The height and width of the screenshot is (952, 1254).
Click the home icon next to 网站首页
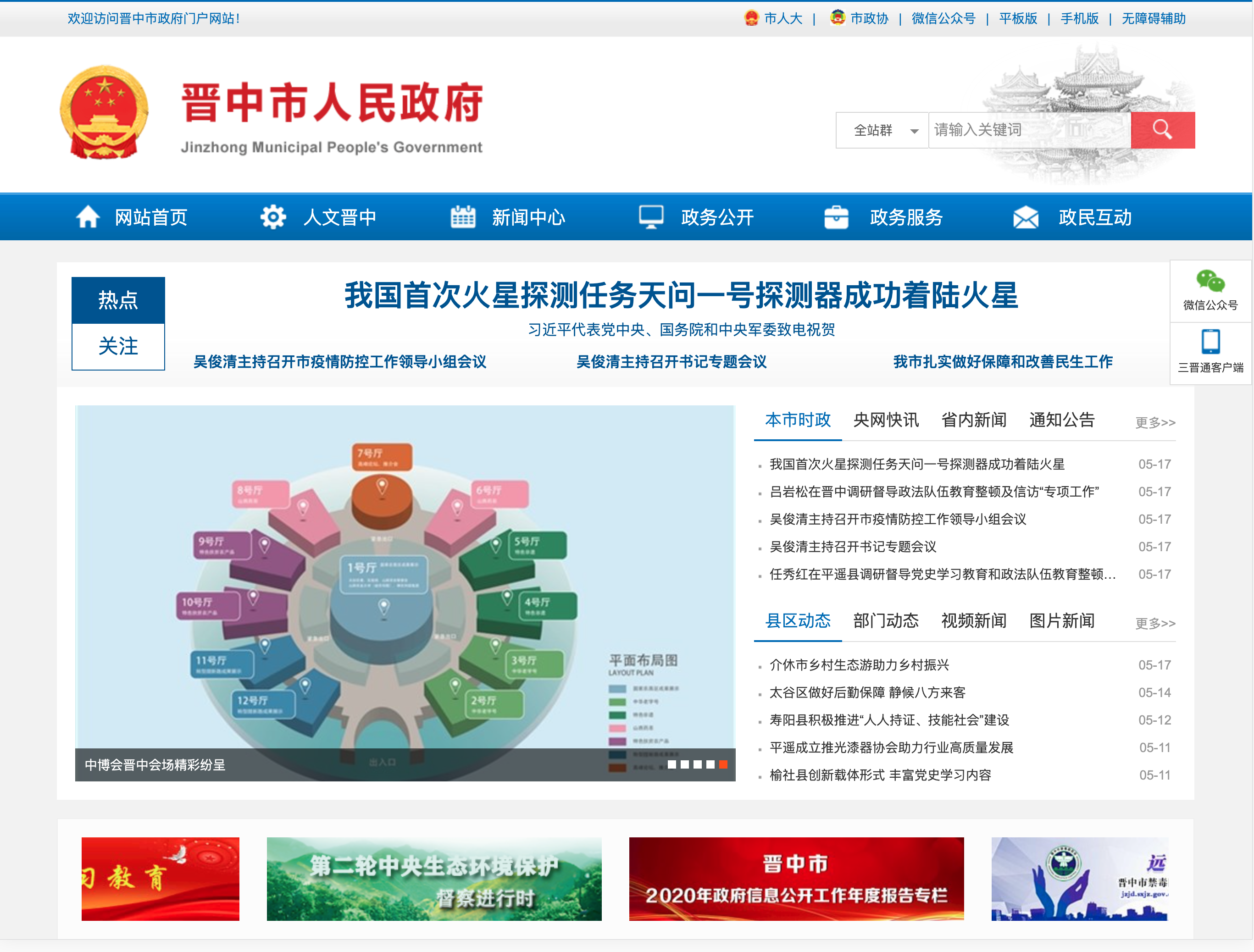pos(89,216)
